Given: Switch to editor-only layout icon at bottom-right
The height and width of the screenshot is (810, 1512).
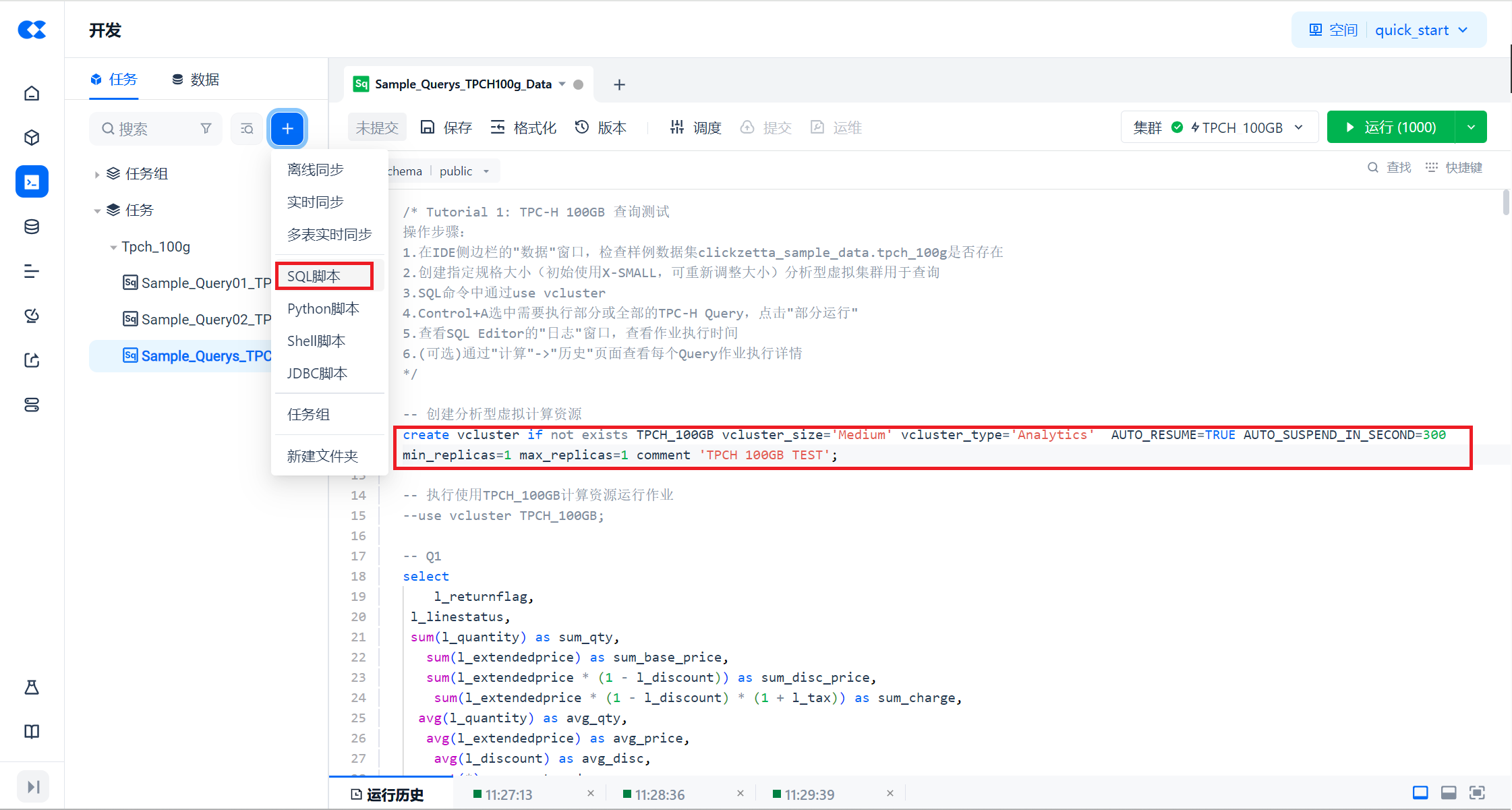Looking at the screenshot, I should (x=1420, y=792).
